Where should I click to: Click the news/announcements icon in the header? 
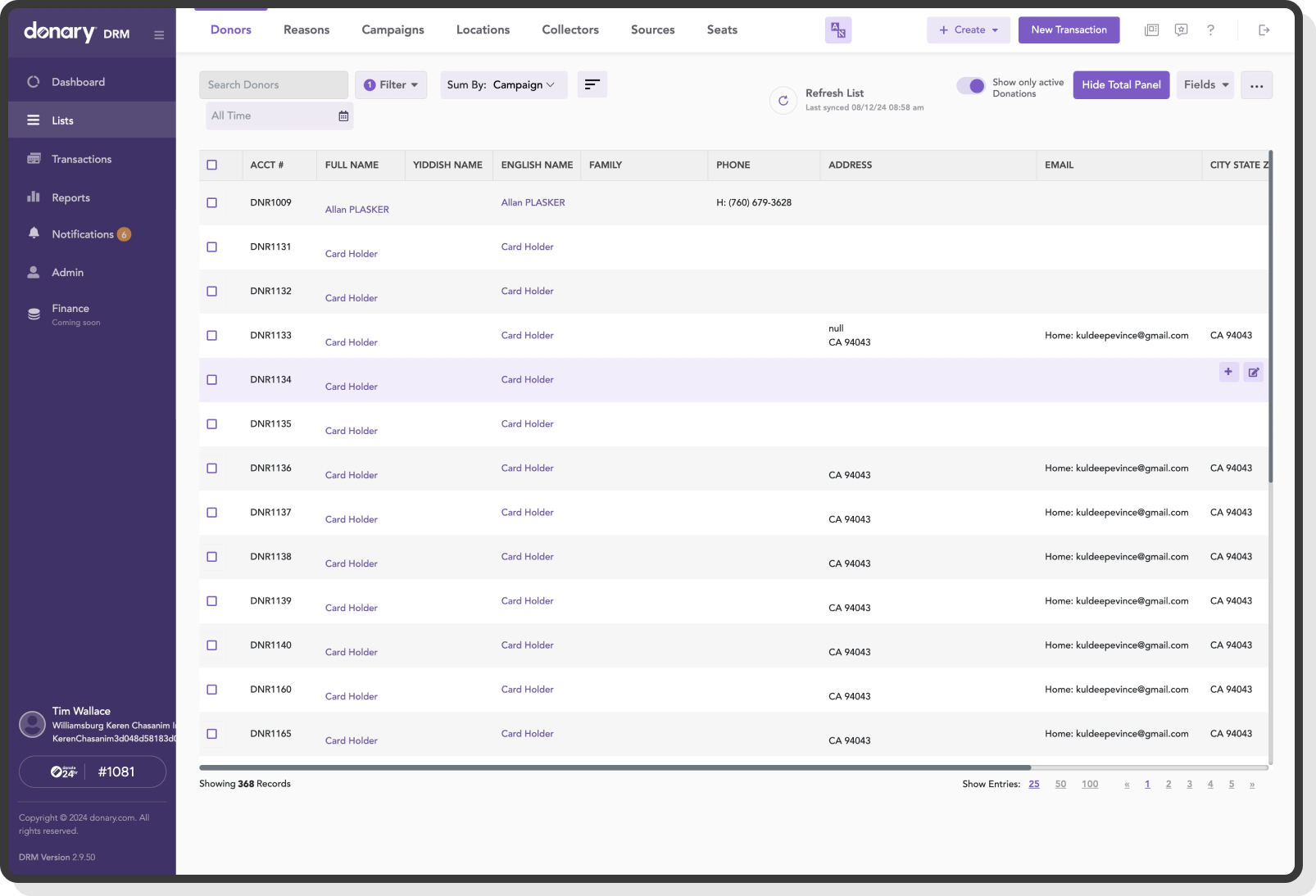point(1151,29)
